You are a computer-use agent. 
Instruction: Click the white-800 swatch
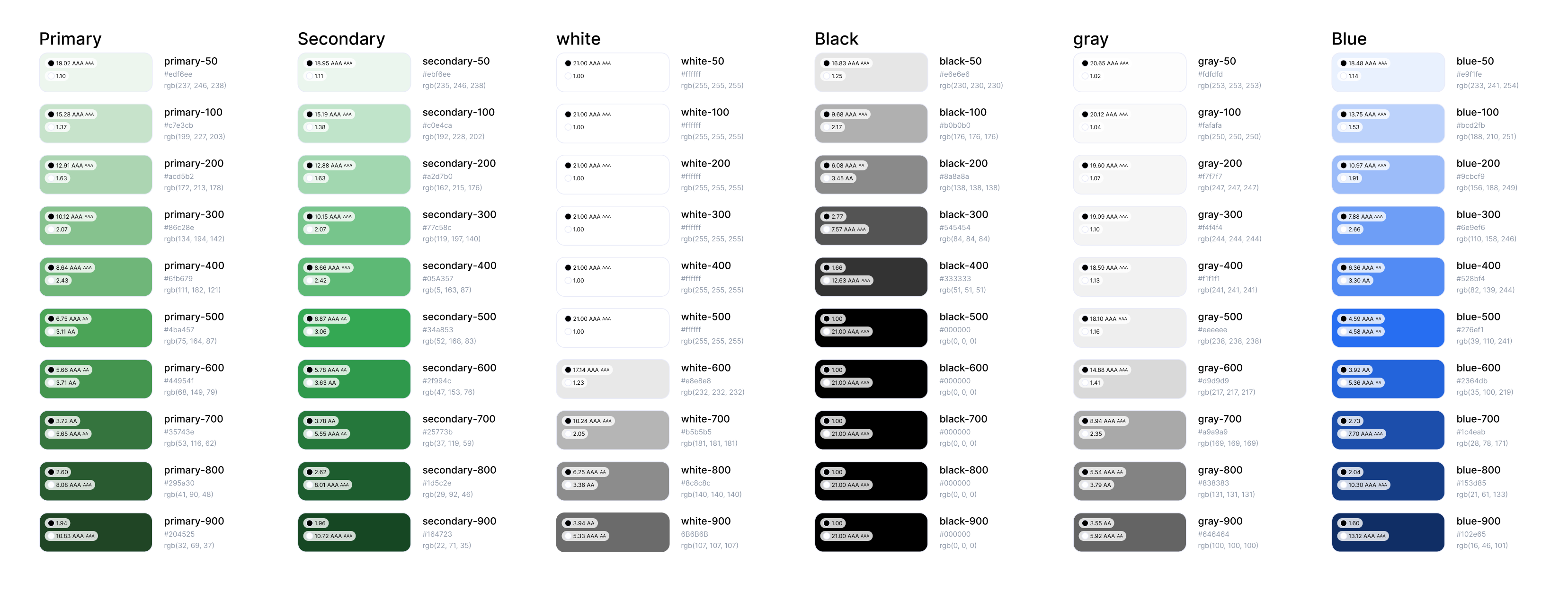point(633,481)
